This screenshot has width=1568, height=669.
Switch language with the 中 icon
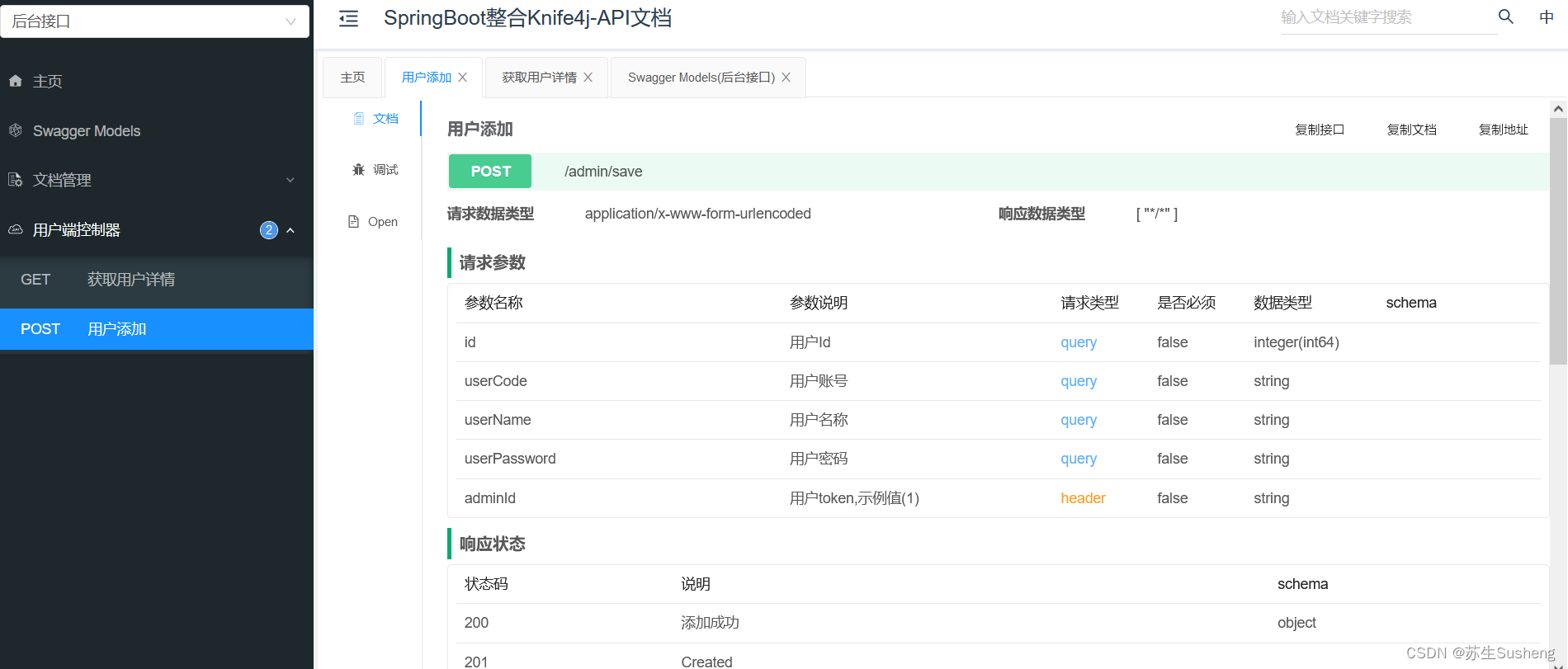coord(1547,17)
